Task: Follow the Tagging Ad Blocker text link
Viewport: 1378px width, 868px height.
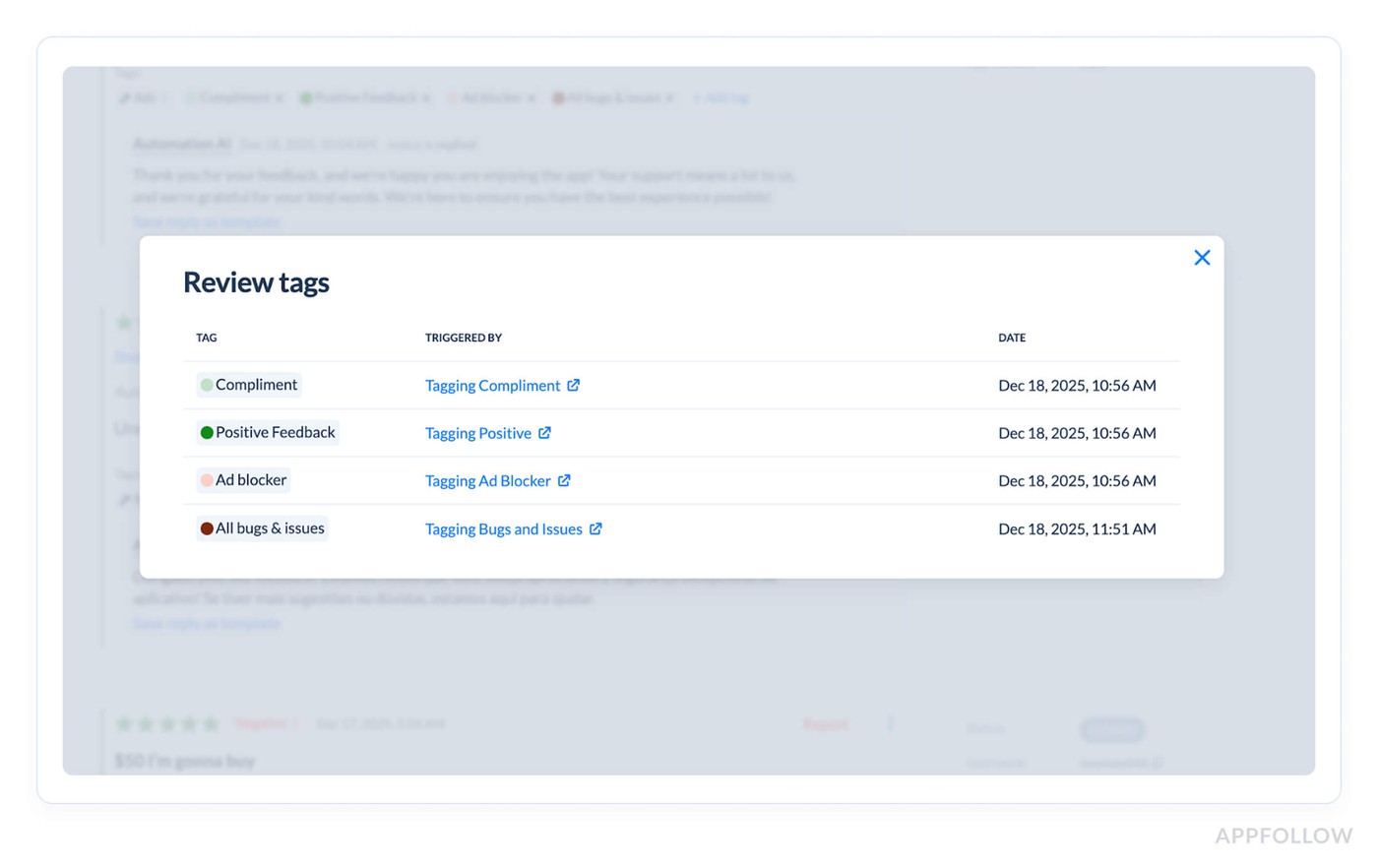Action: coord(487,481)
